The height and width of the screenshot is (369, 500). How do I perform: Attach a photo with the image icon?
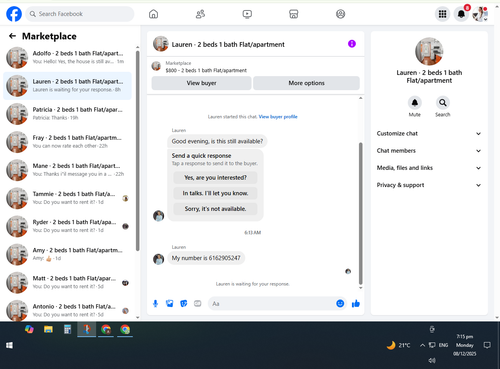pos(170,303)
